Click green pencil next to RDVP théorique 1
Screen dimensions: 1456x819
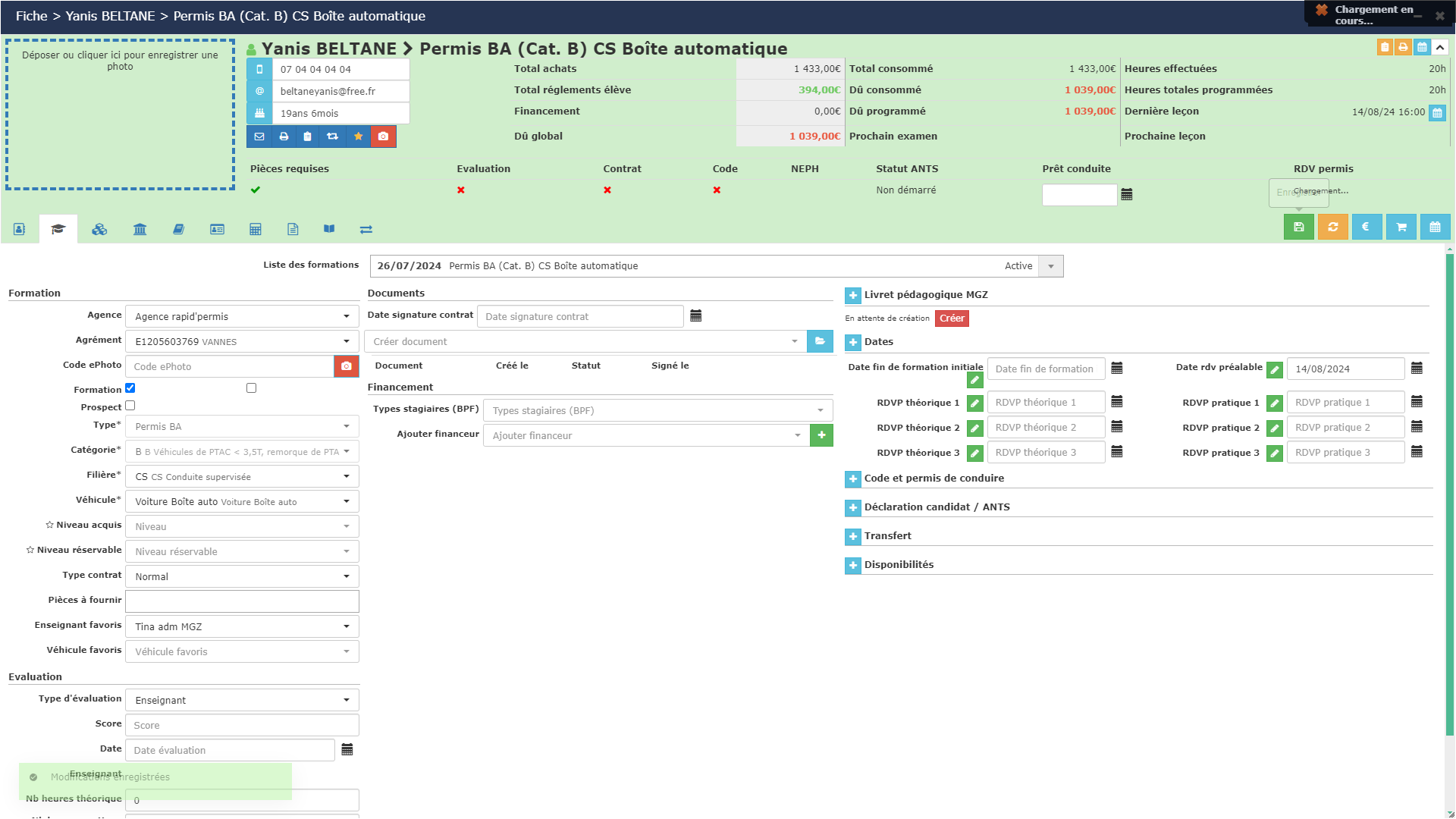(975, 403)
